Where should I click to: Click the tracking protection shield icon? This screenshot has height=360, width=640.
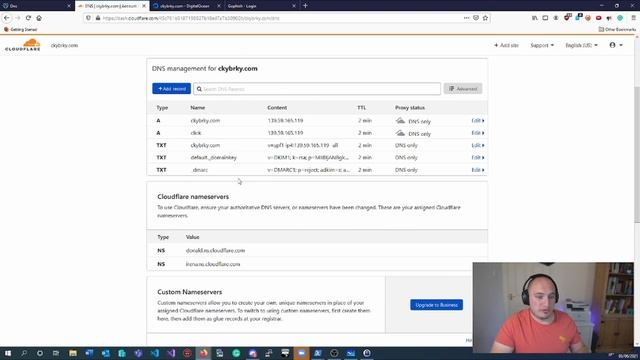pyautogui.click(x=89, y=18)
